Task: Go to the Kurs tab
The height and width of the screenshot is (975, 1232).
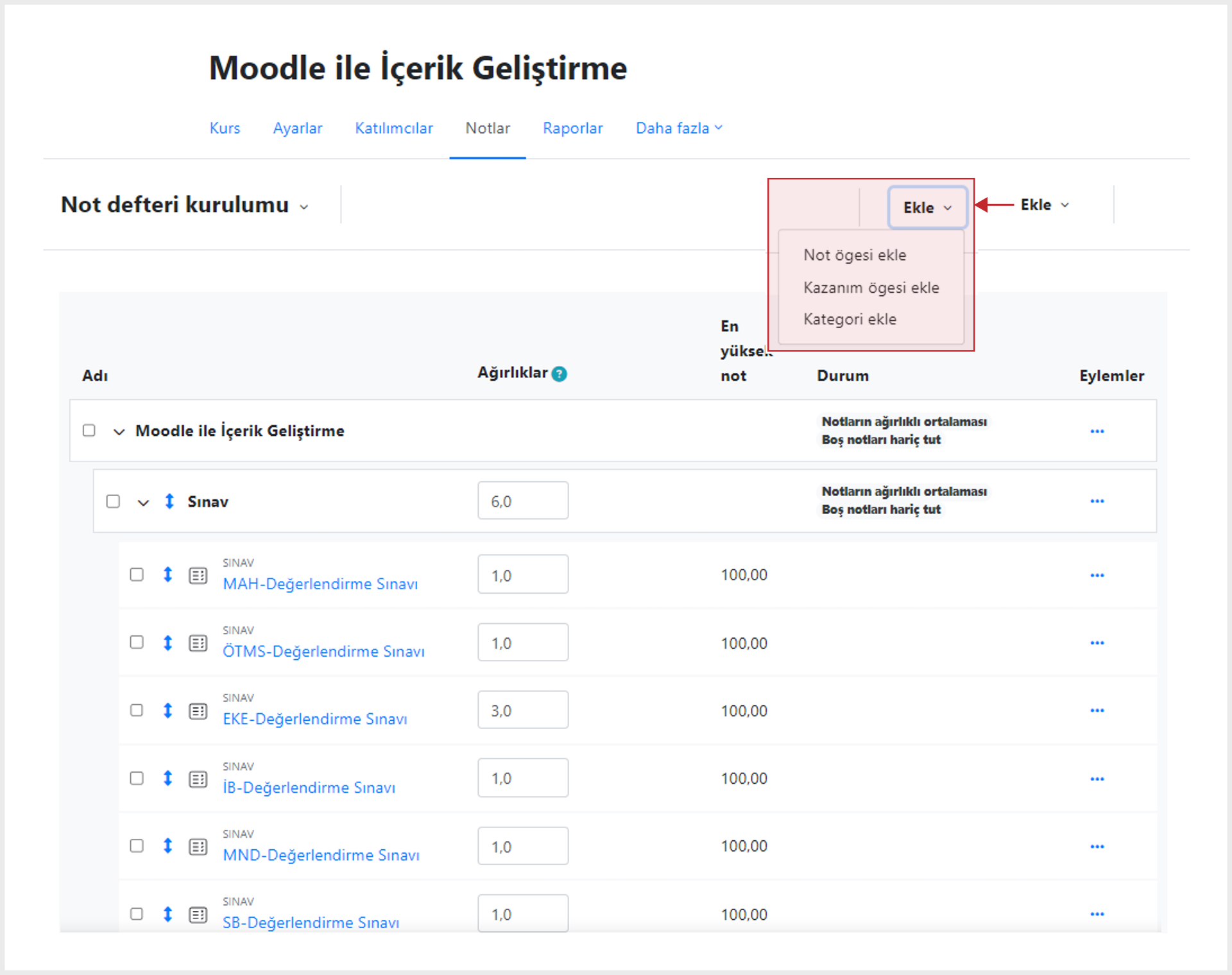Action: pyautogui.click(x=225, y=128)
